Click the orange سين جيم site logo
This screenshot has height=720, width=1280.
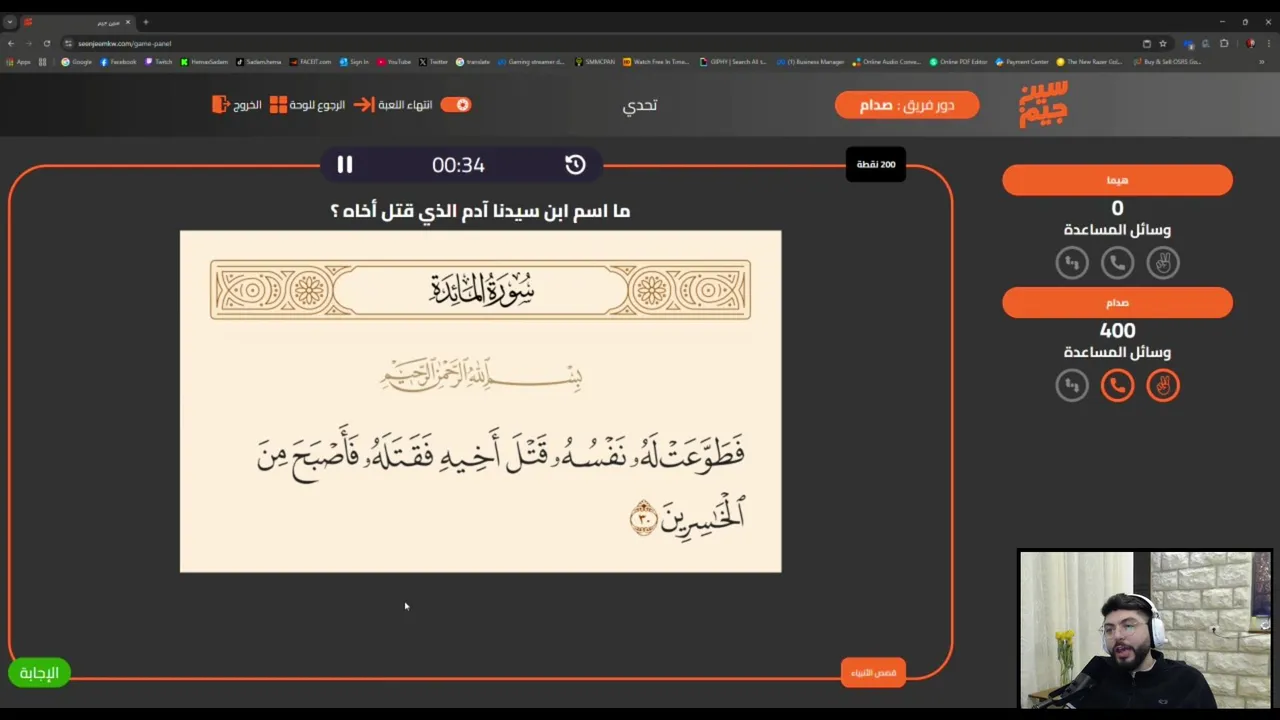pos(1043,104)
